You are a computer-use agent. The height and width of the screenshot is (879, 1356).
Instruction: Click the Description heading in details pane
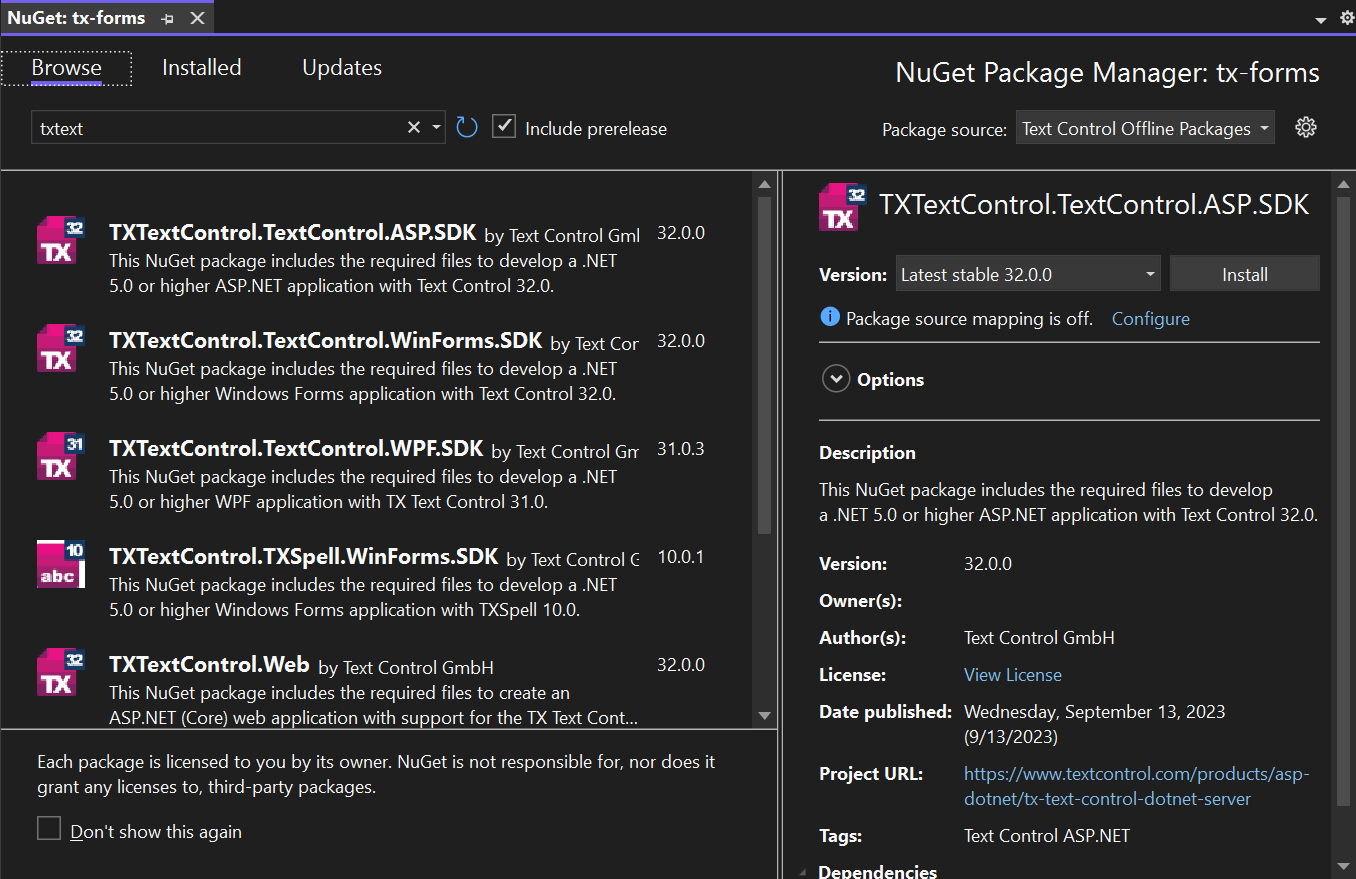(x=867, y=452)
